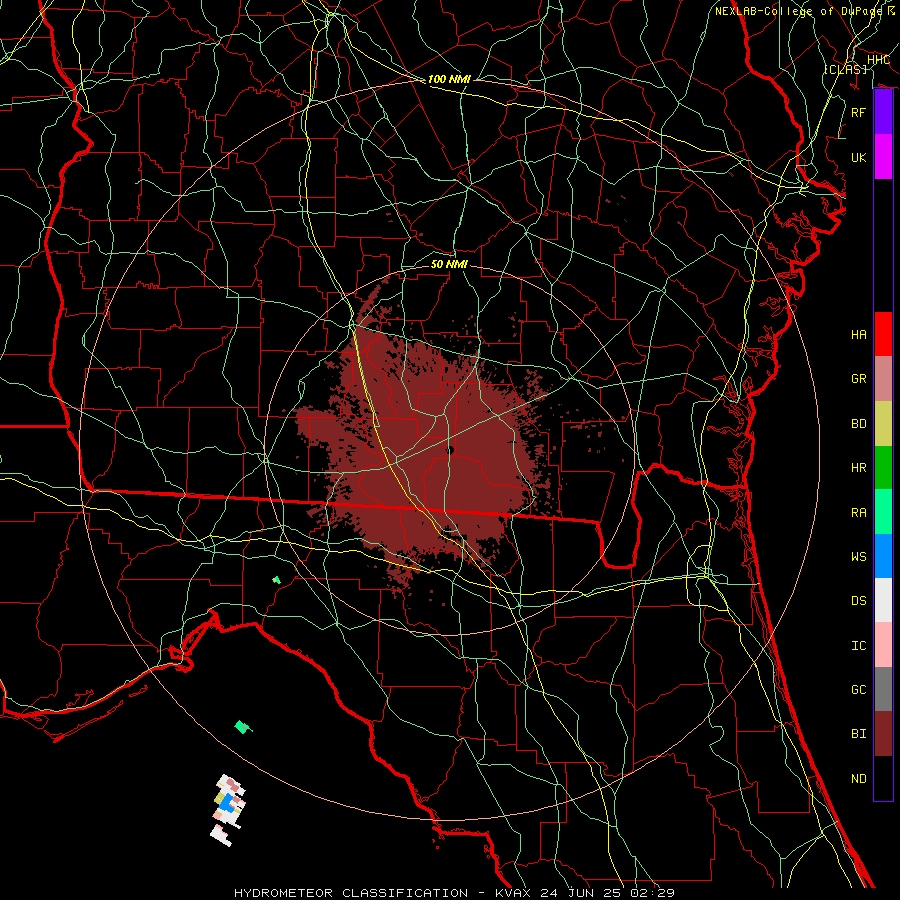
Task: Click the purple RF color swatch in legend
Action: tap(883, 112)
